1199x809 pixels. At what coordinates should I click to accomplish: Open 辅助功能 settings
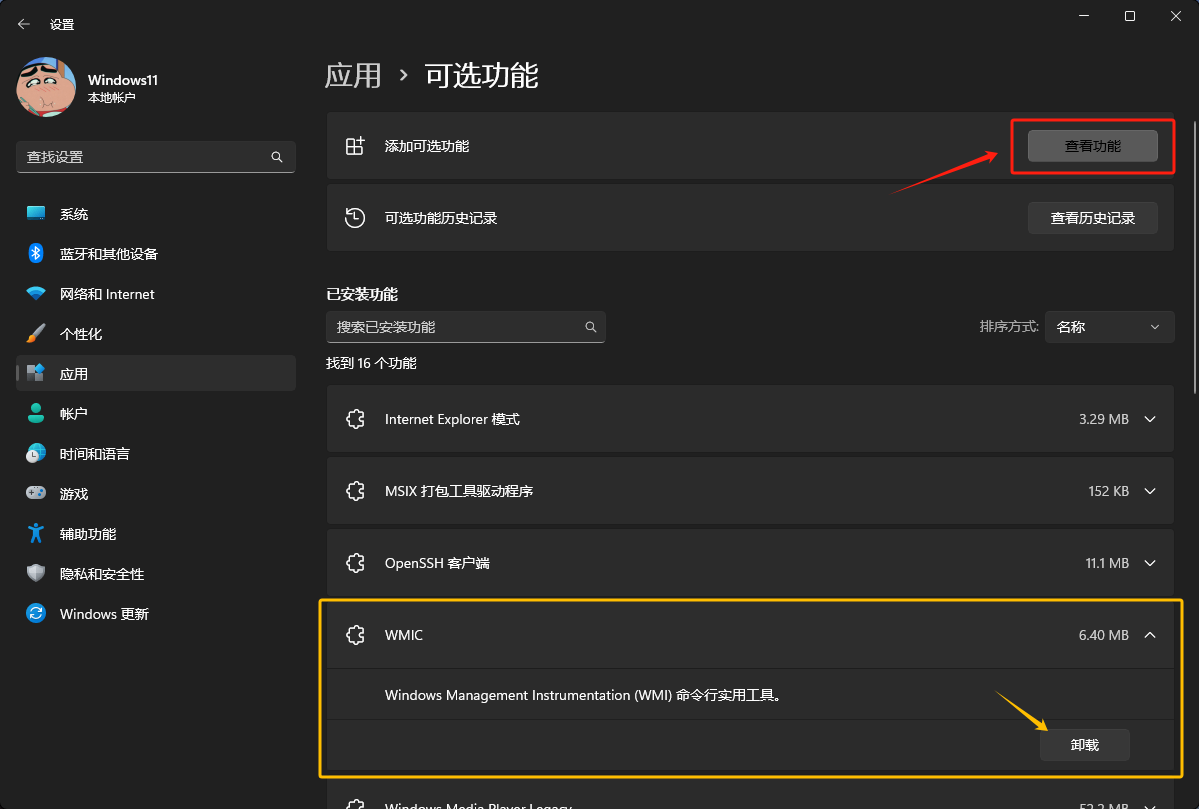click(x=87, y=534)
